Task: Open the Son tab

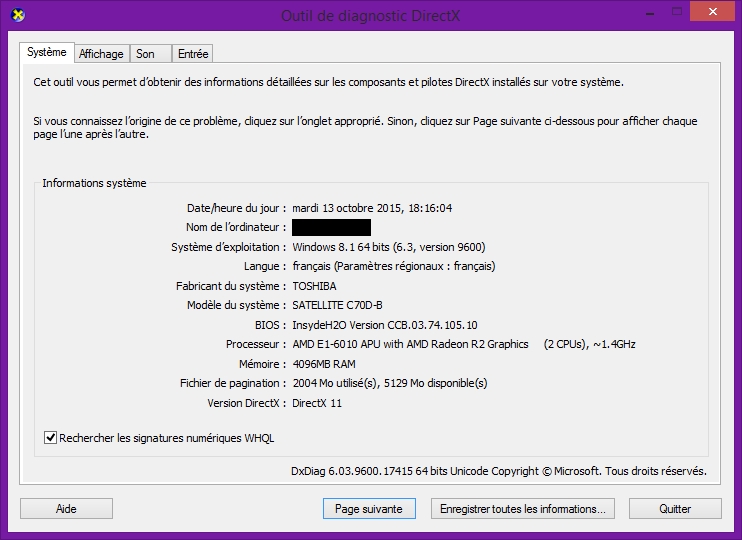Action: click(x=150, y=54)
